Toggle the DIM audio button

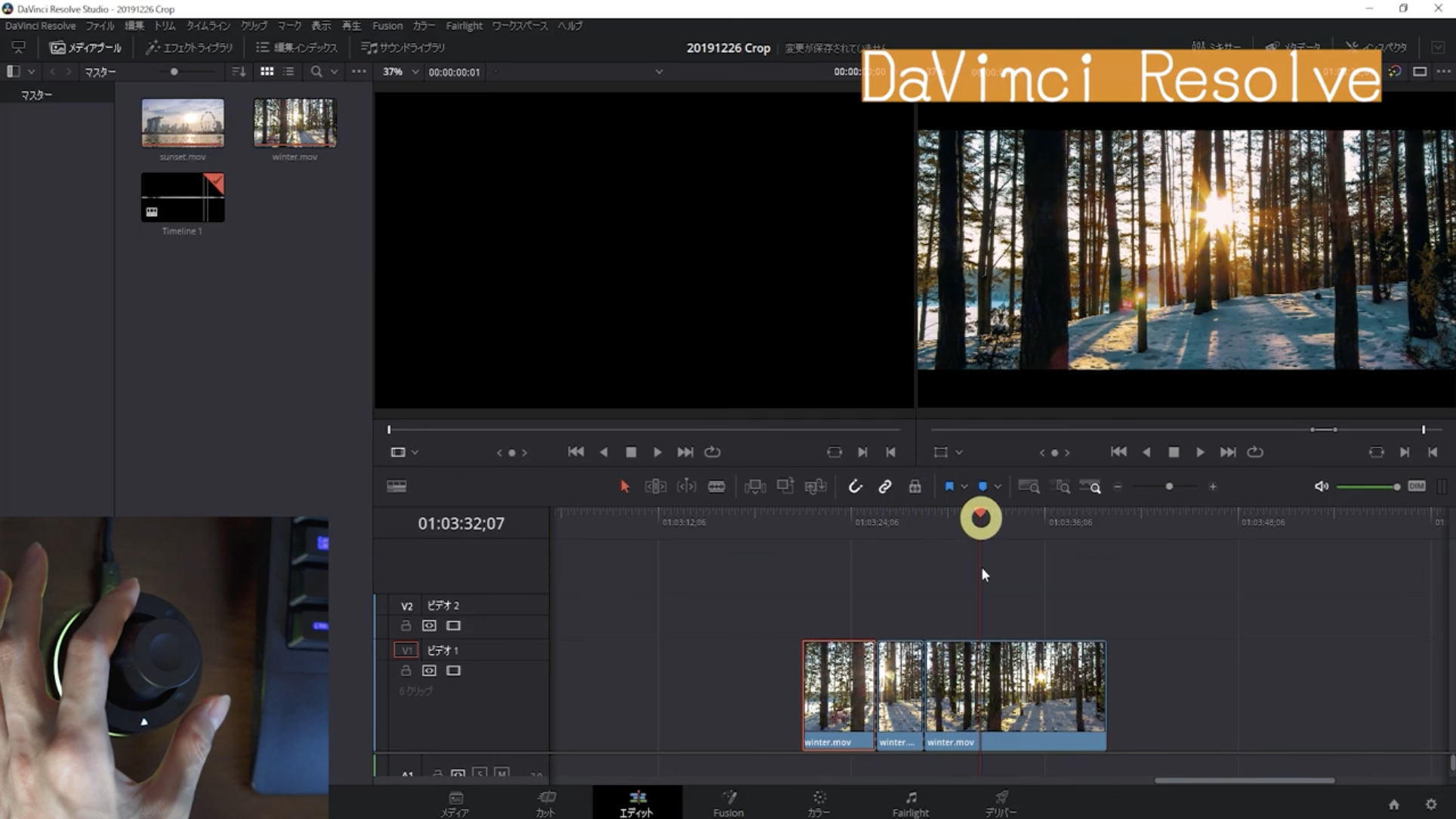pos(1417,486)
